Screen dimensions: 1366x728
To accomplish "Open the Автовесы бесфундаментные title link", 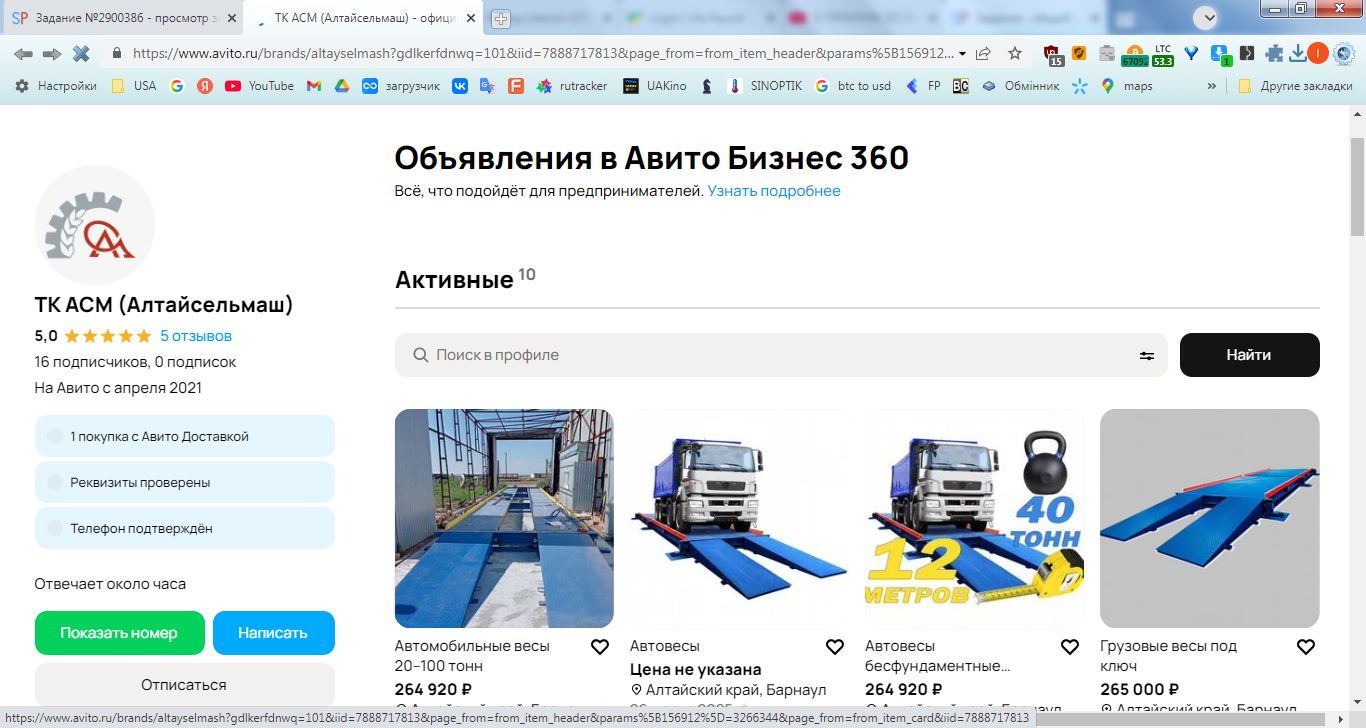I will pos(938,656).
